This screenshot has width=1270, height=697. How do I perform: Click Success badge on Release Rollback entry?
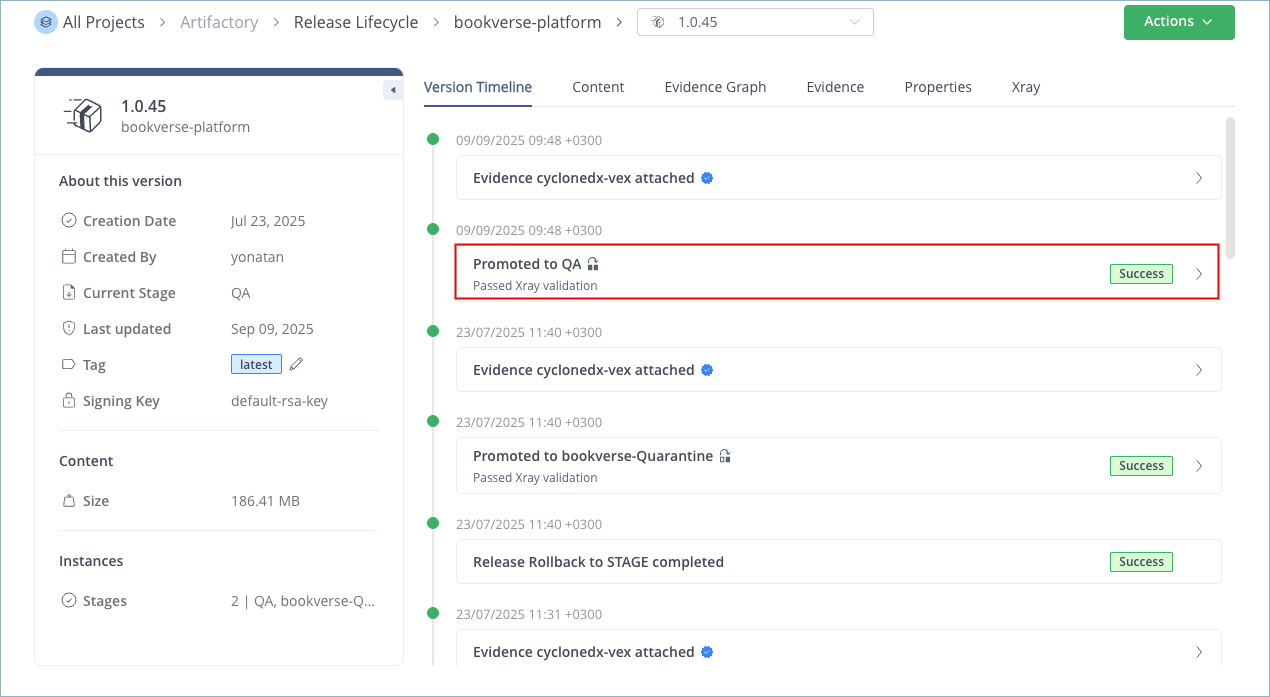point(1141,562)
